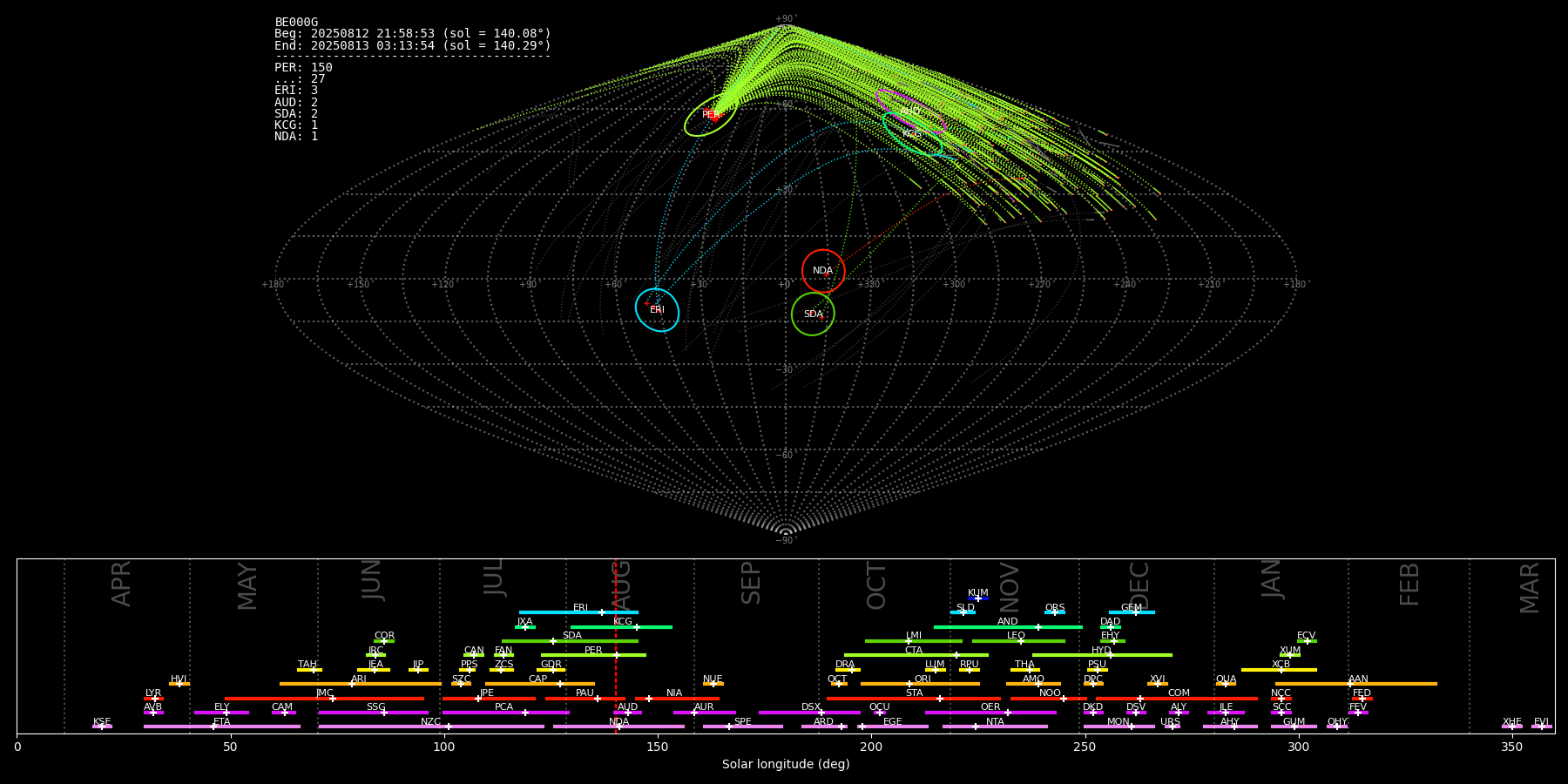
Task: Click the red NDA radiant circle on sky map
Action: click(823, 271)
